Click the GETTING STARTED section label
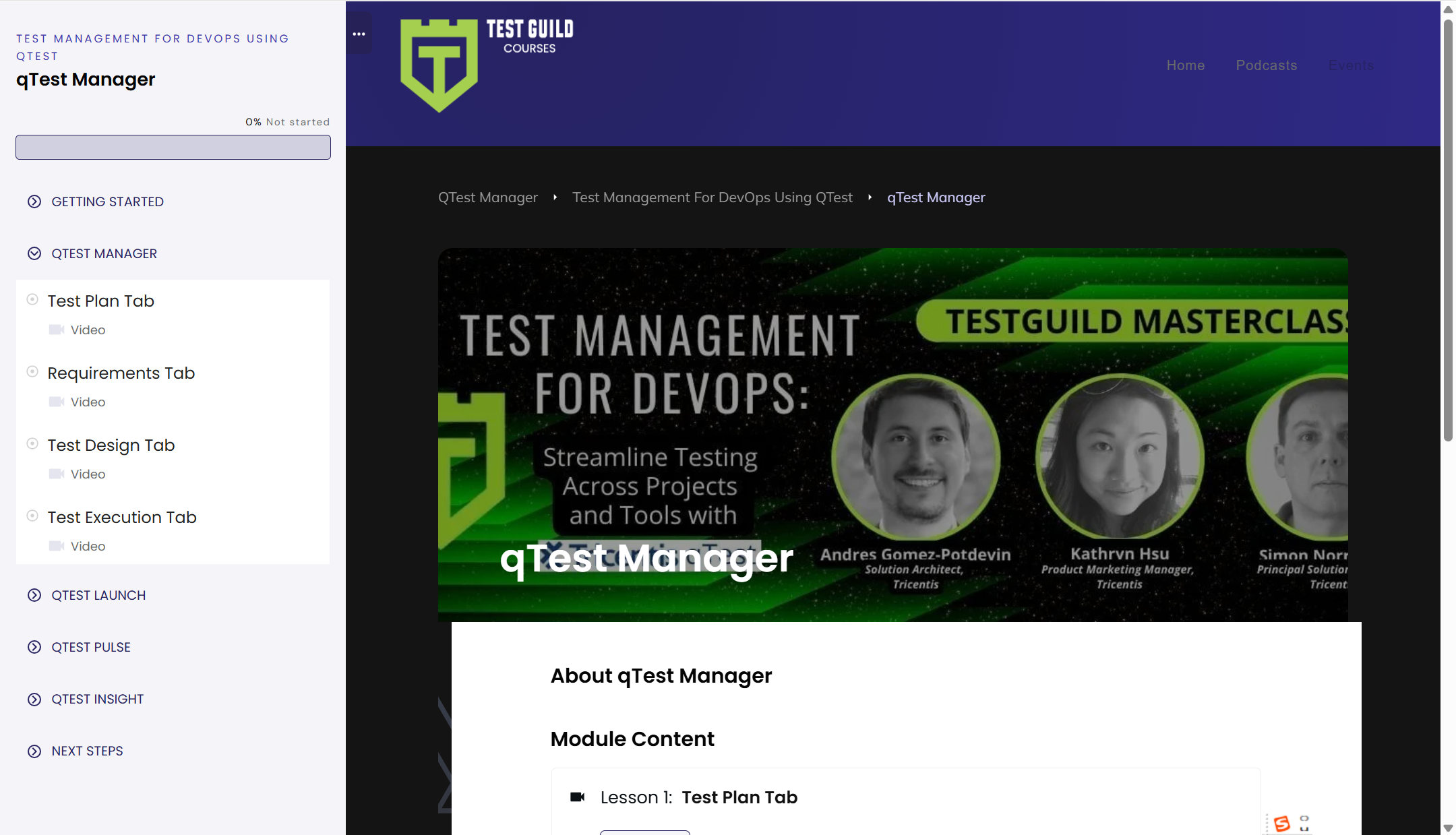Viewport: 1456px width, 835px height. pos(108,202)
